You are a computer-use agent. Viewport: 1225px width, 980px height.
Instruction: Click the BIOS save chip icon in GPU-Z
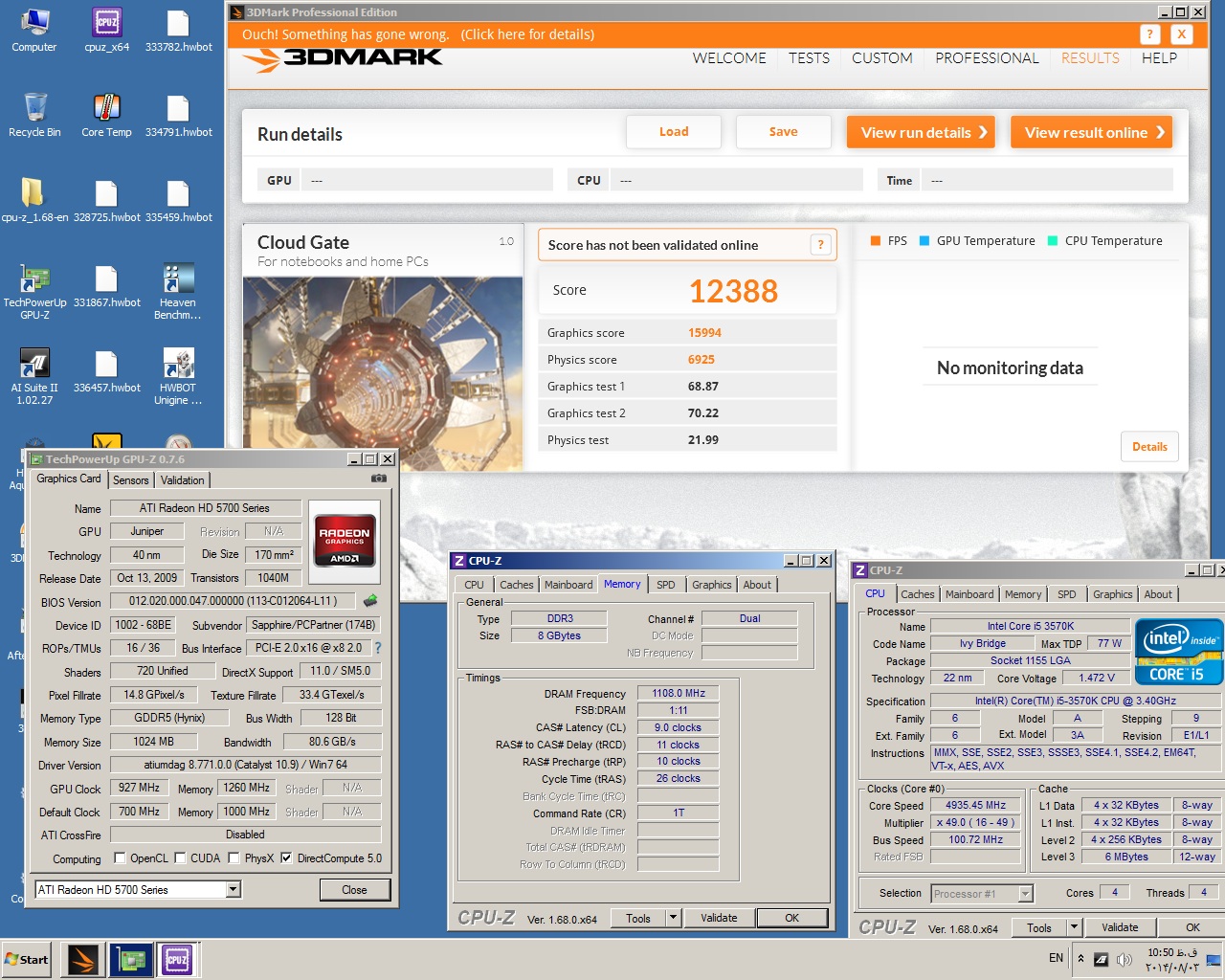pos(370,601)
